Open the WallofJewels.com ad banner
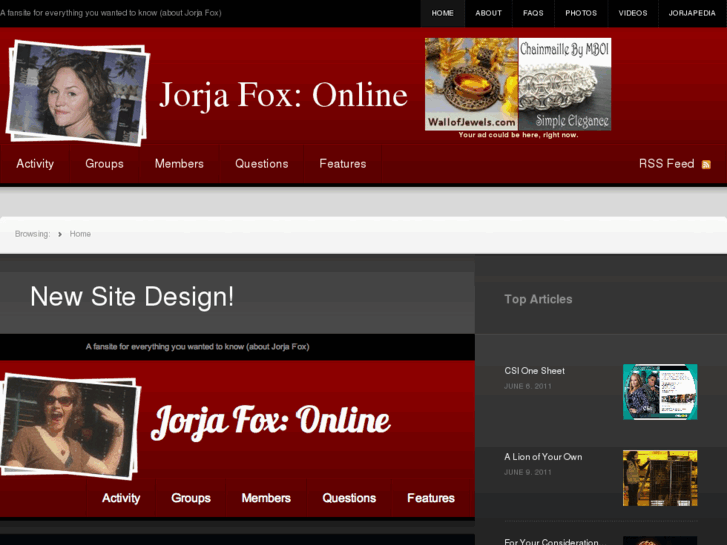This screenshot has width=727, height=545. click(x=471, y=84)
